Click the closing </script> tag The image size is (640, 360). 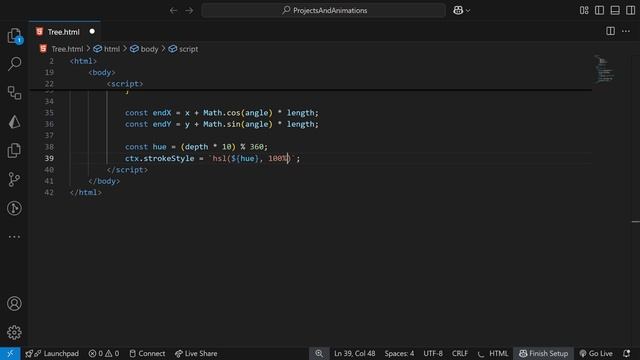127,170
